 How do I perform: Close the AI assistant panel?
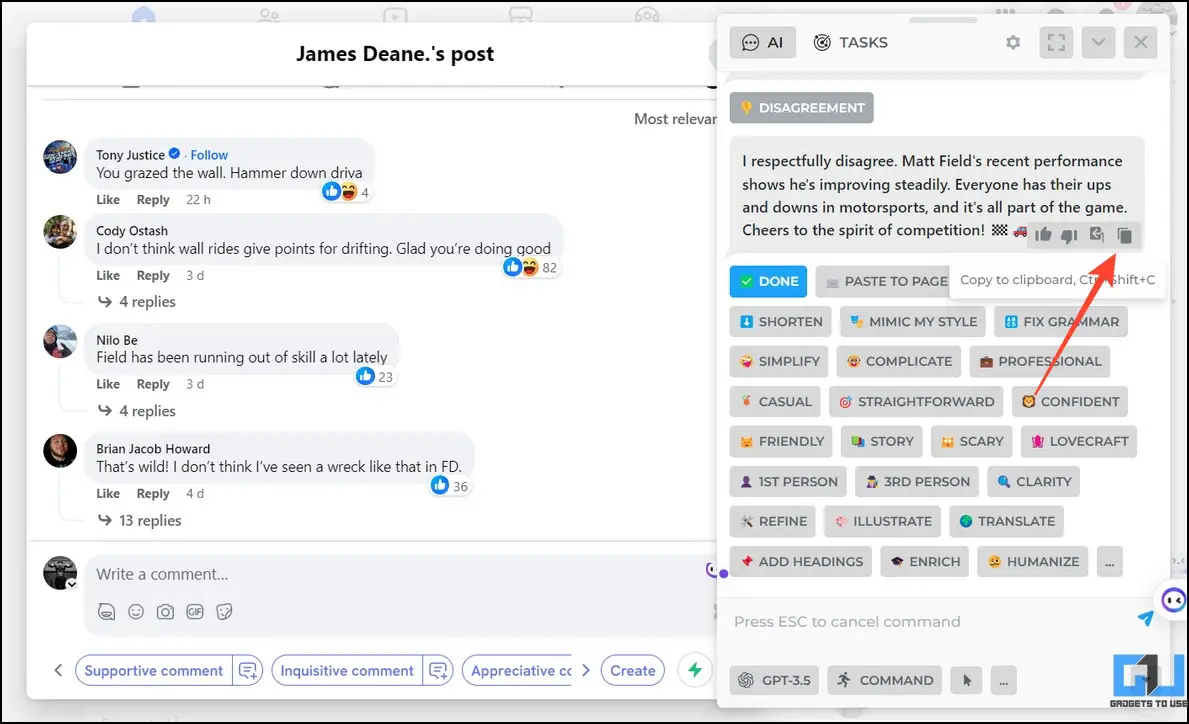1140,42
